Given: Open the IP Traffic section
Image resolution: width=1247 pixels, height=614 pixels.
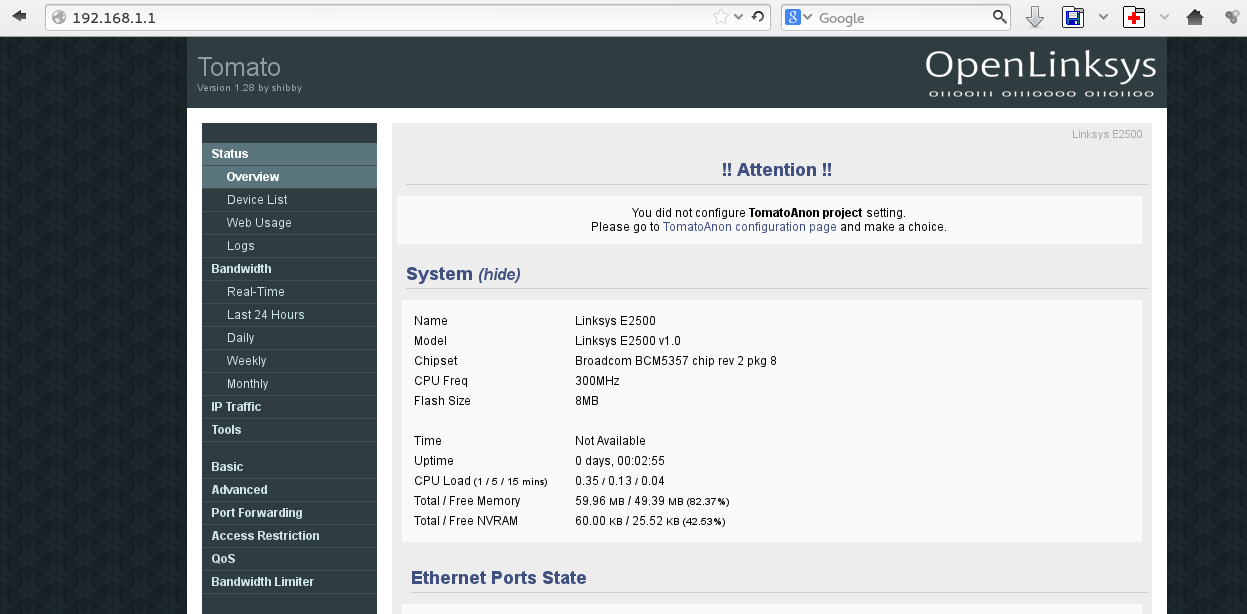Looking at the screenshot, I should [x=289, y=407].
